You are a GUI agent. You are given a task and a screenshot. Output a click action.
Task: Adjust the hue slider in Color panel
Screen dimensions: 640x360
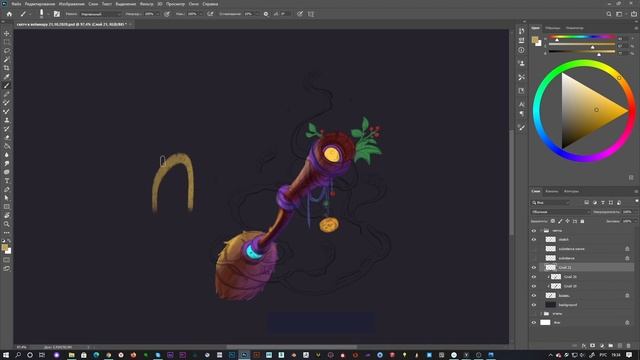pyautogui.click(x=582, y=38)
